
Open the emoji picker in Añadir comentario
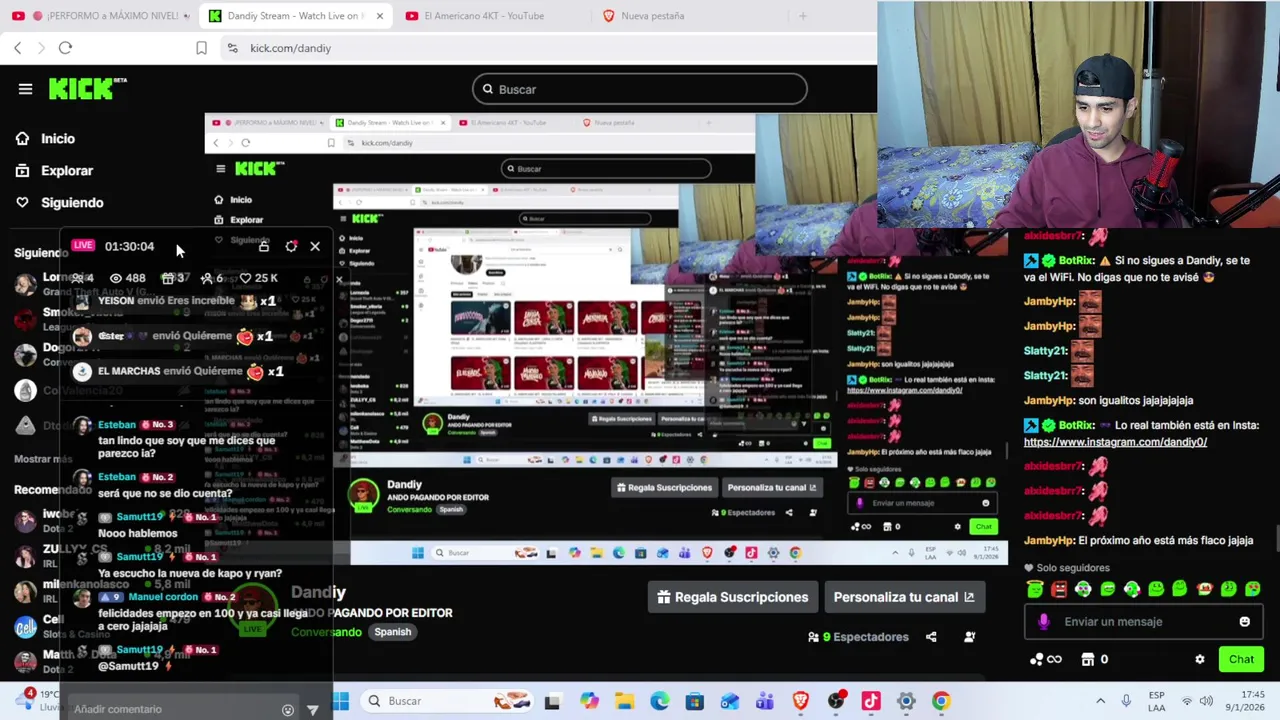pos(288,710)
